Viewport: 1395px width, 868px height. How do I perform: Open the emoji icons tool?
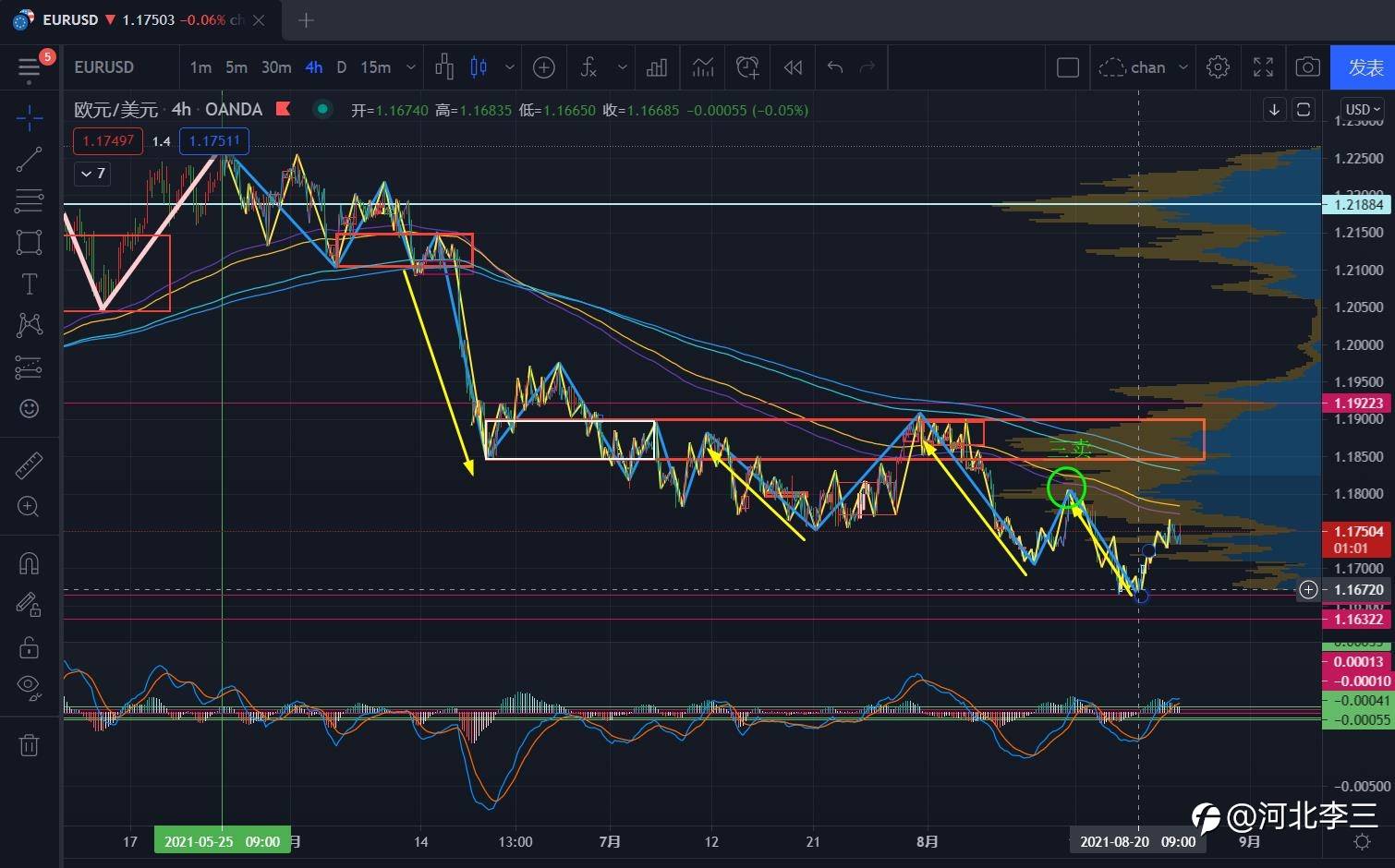[x=29, y=408]
